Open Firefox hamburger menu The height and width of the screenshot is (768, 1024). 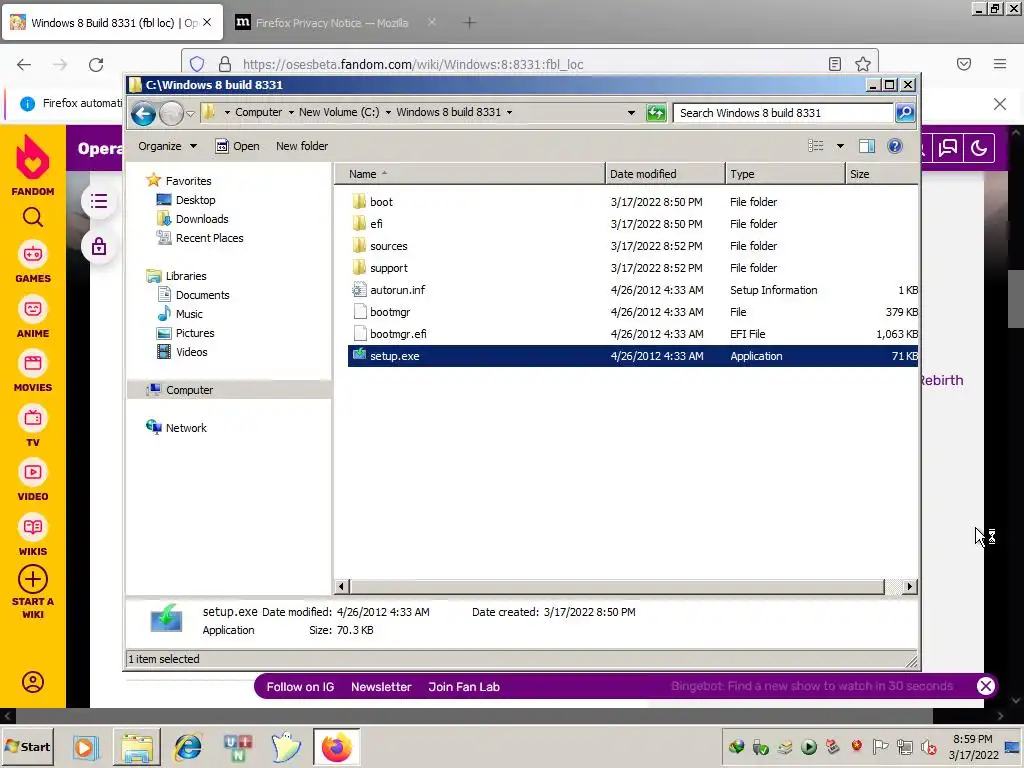point(1000,64)
